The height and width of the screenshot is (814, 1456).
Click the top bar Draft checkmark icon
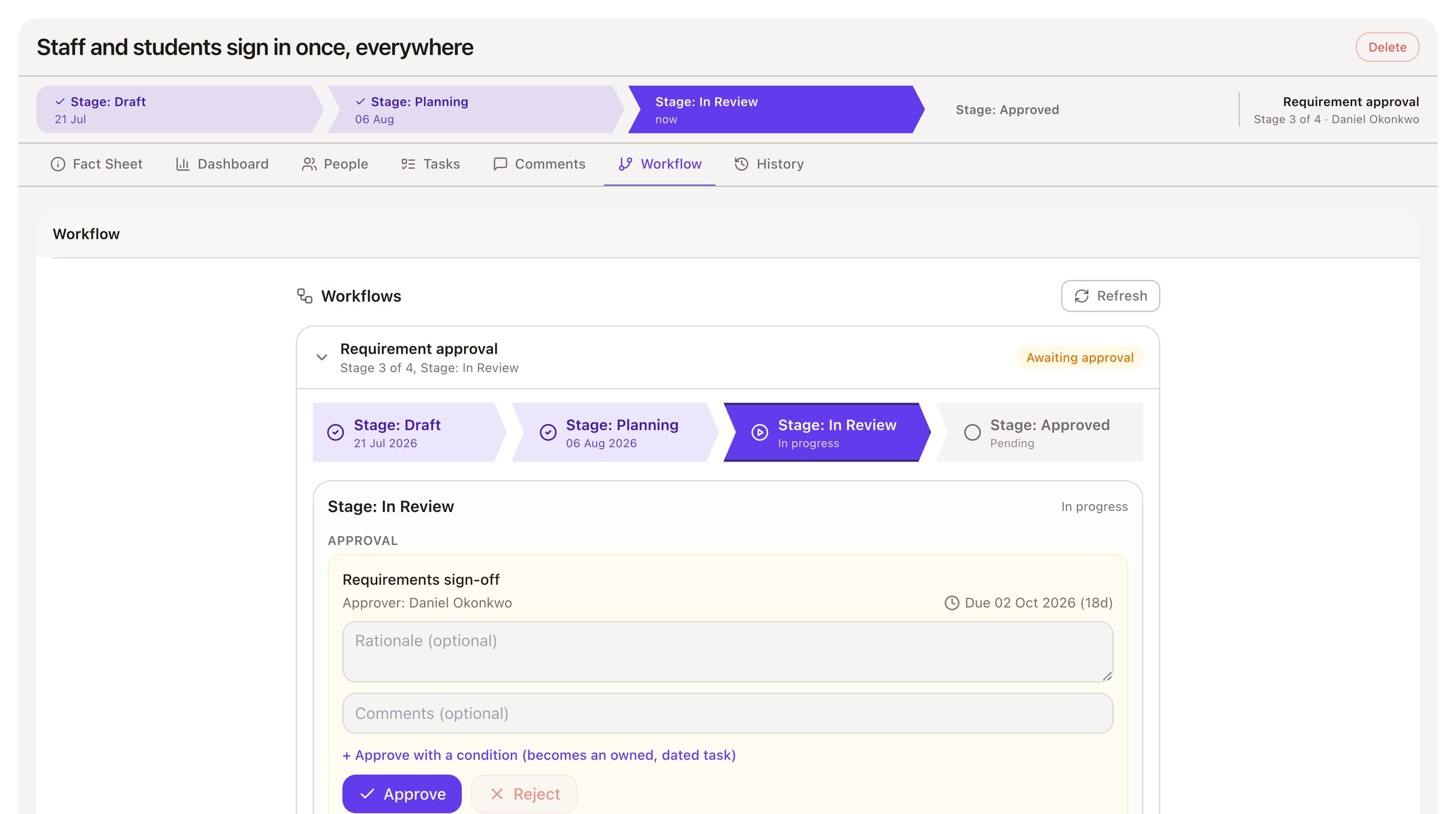tap(60, 102)
